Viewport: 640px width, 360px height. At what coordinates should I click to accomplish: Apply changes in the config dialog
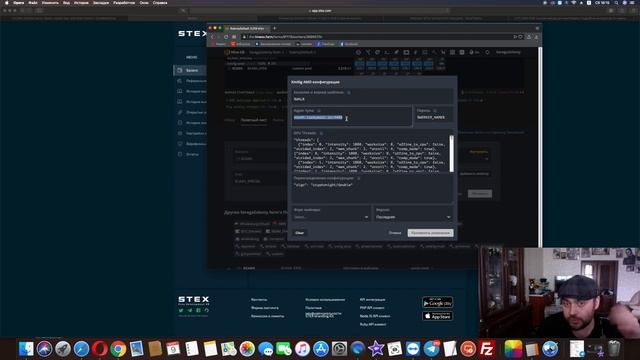click(x=430, y=233)
